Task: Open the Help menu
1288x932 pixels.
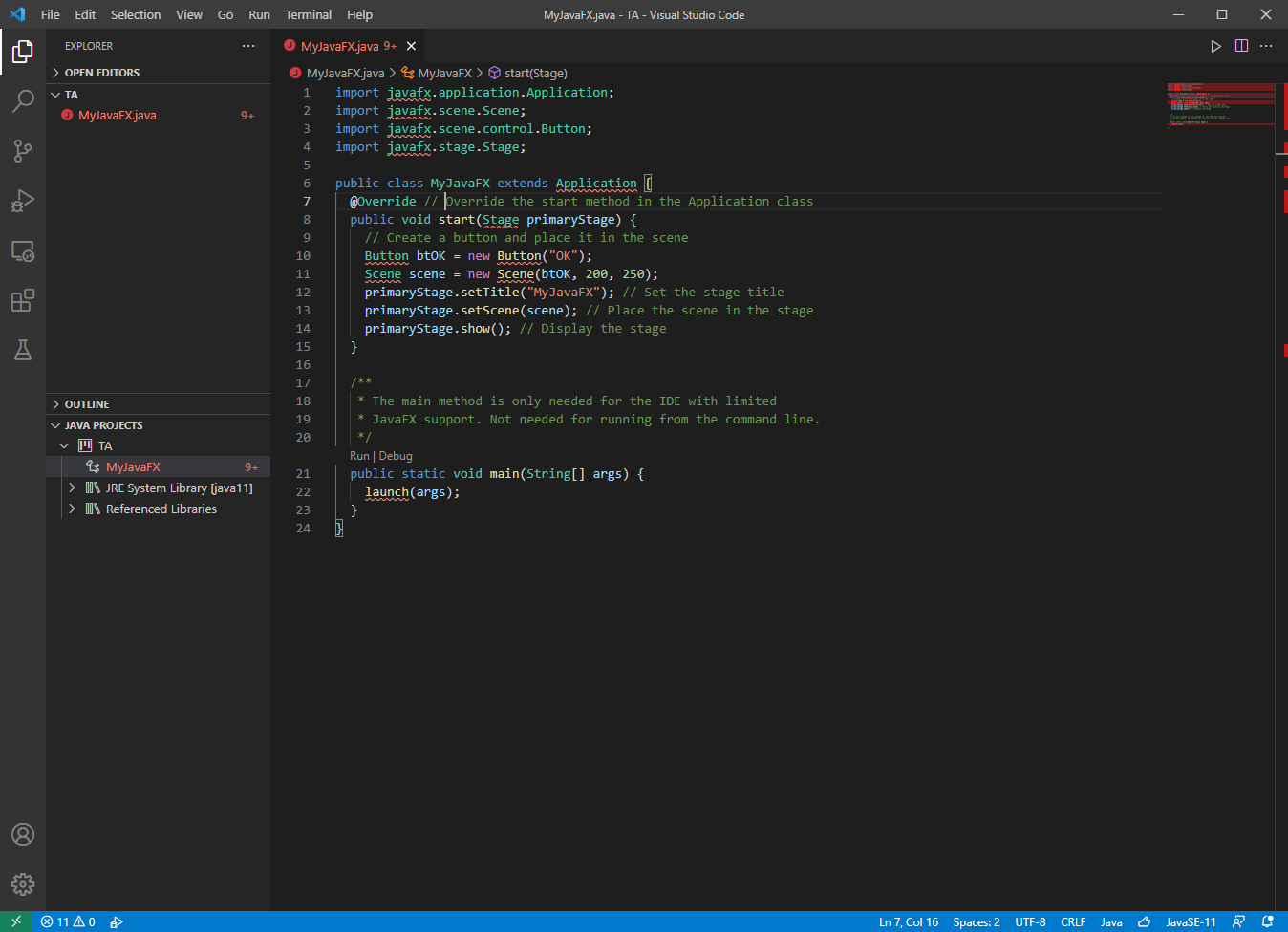Action: tap(360, 14)
